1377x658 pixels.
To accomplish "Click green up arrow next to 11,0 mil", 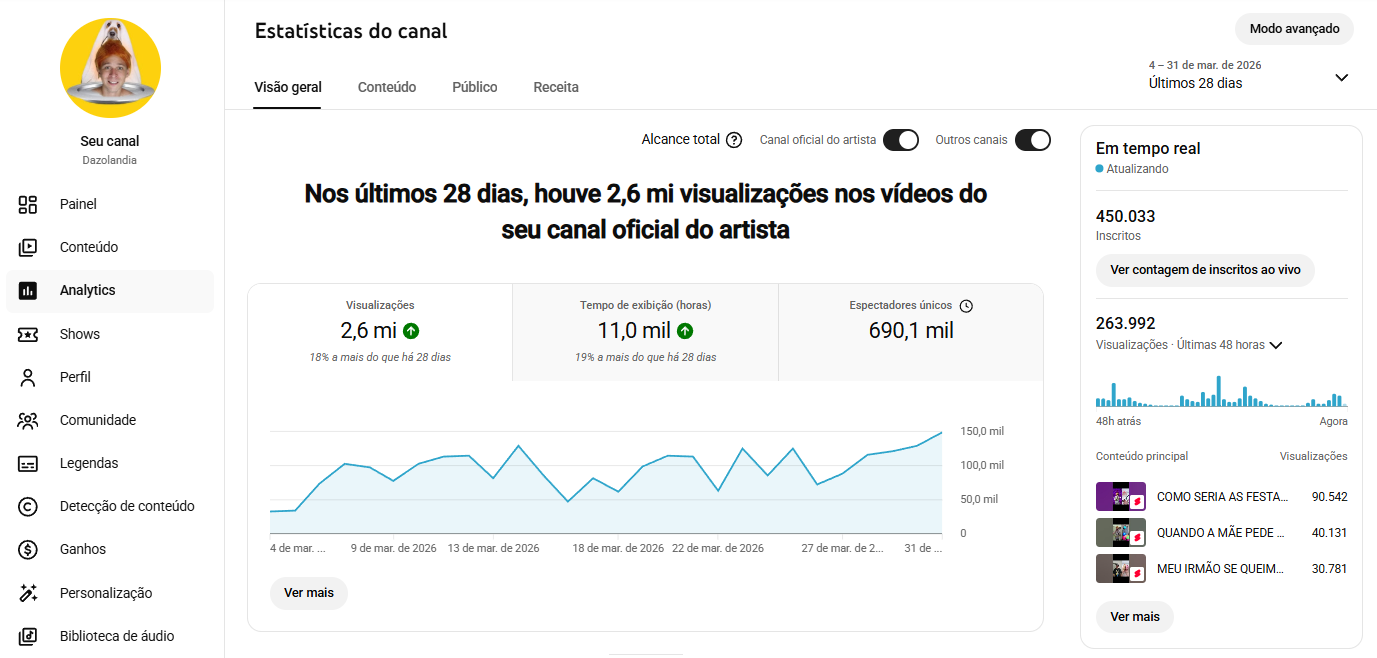I will tap(685, 330).
